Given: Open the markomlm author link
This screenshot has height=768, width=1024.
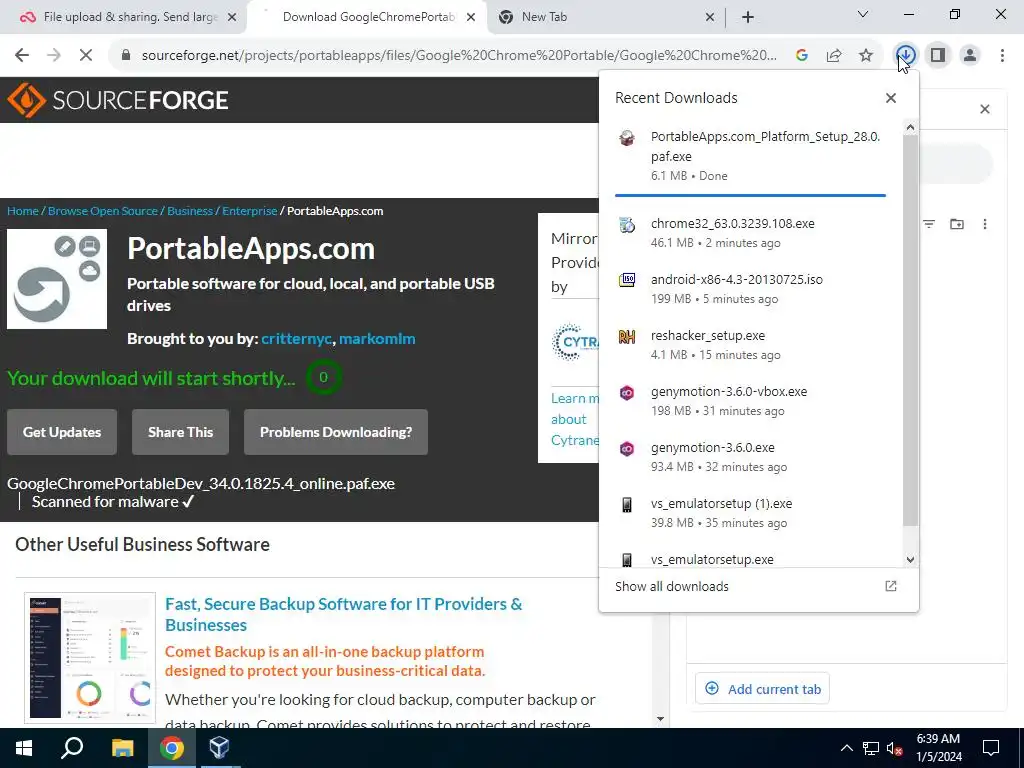Looking at the screenshot, I should pyautogui.click(x=377, y=339).
